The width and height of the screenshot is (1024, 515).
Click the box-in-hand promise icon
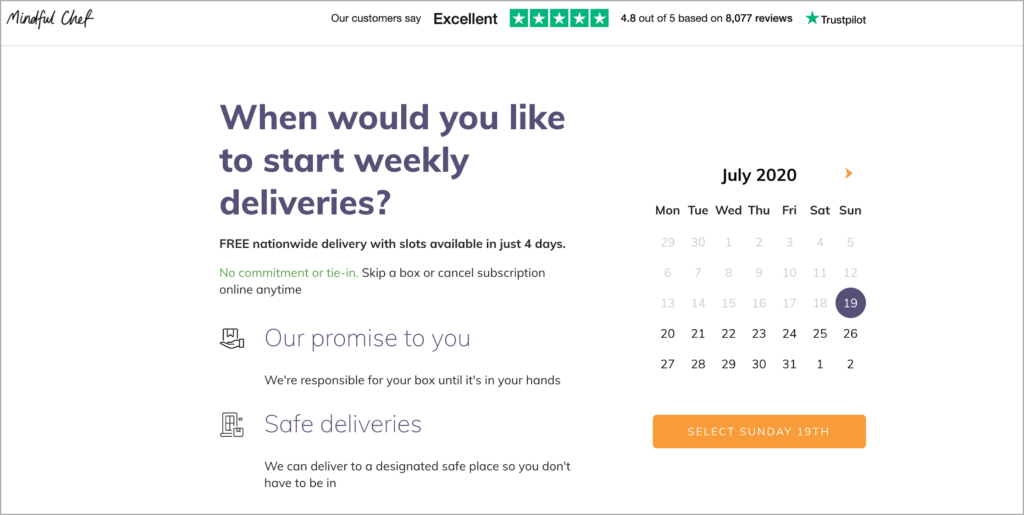point(232,339)
